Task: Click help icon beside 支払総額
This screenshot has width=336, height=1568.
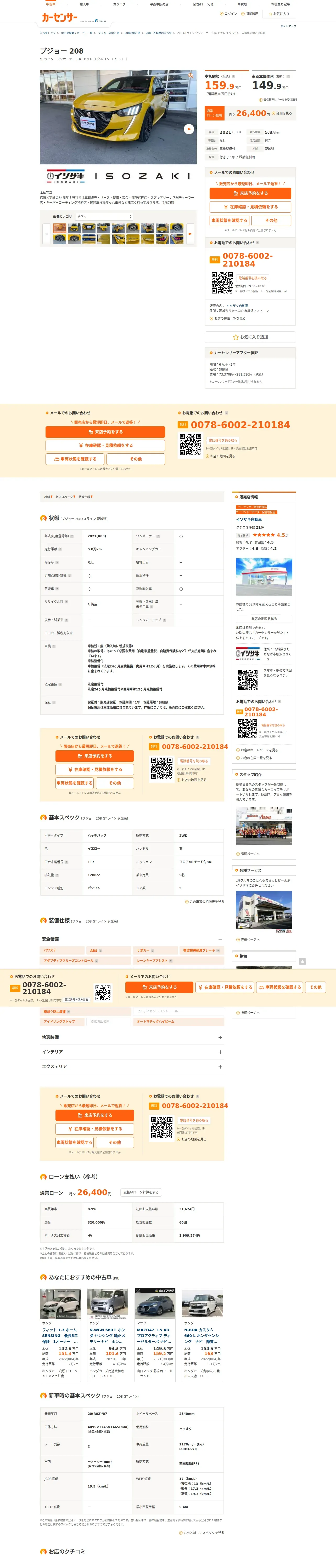Action: click(x=234, y=77)
